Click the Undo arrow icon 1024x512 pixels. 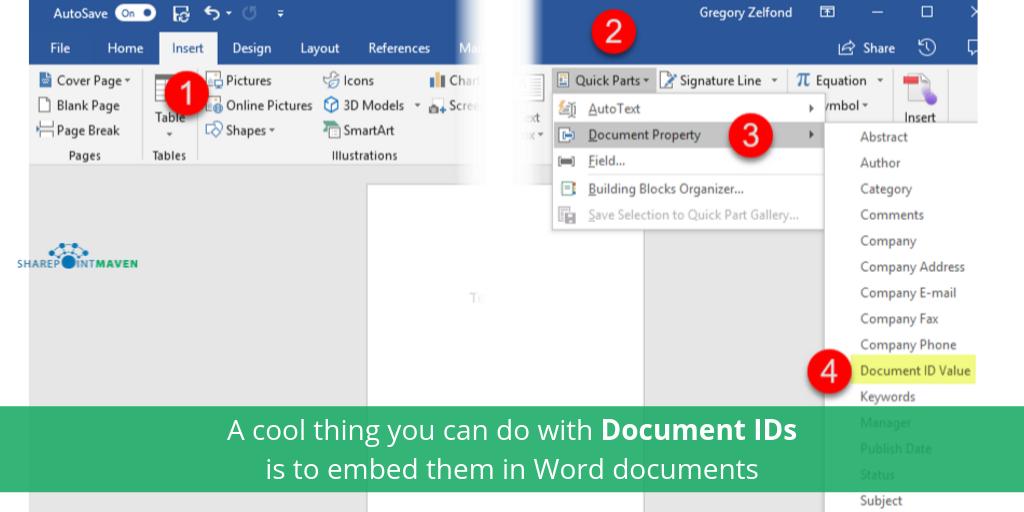(x=212, y=12)
